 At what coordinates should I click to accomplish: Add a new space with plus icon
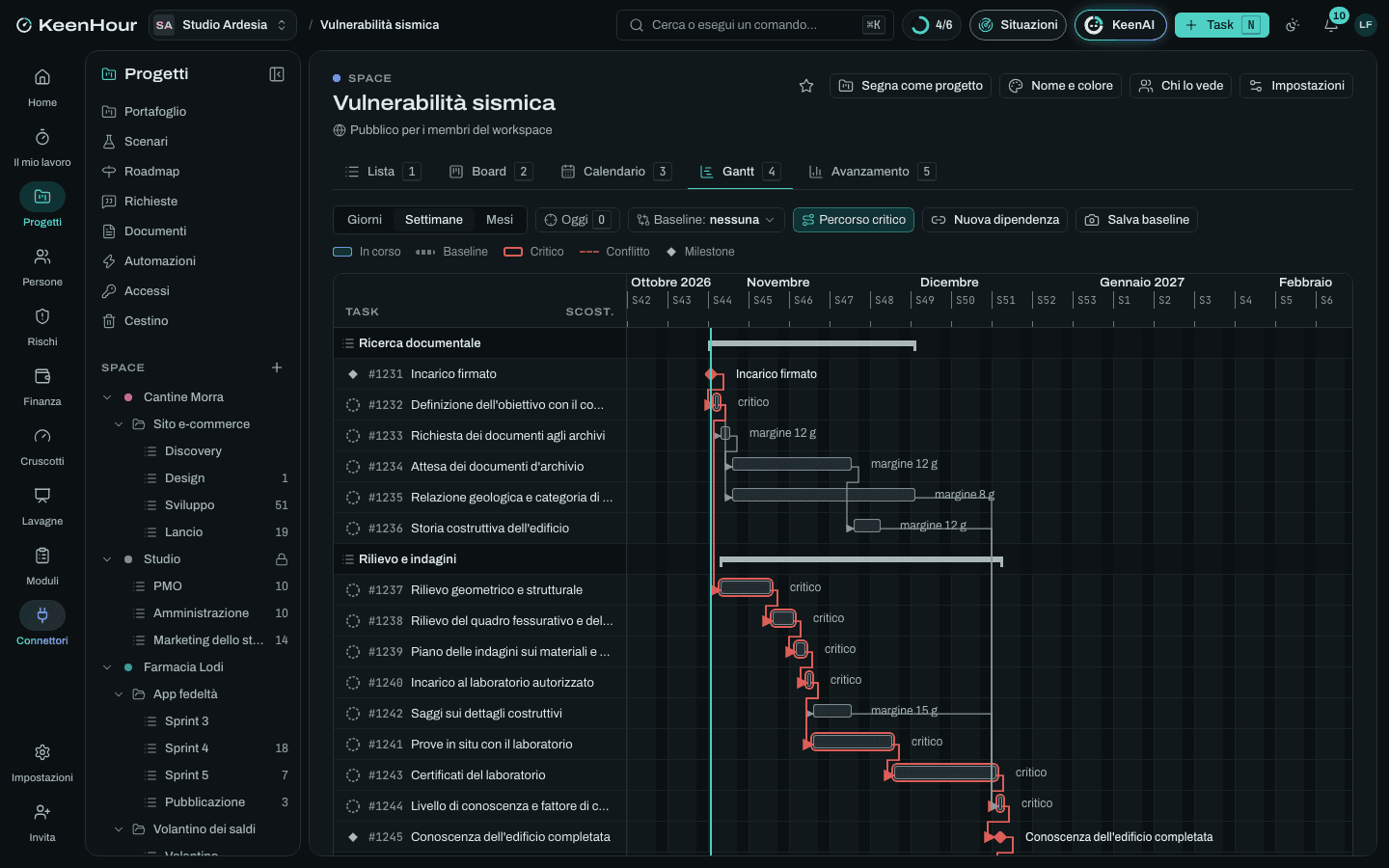tap(277, 367)
